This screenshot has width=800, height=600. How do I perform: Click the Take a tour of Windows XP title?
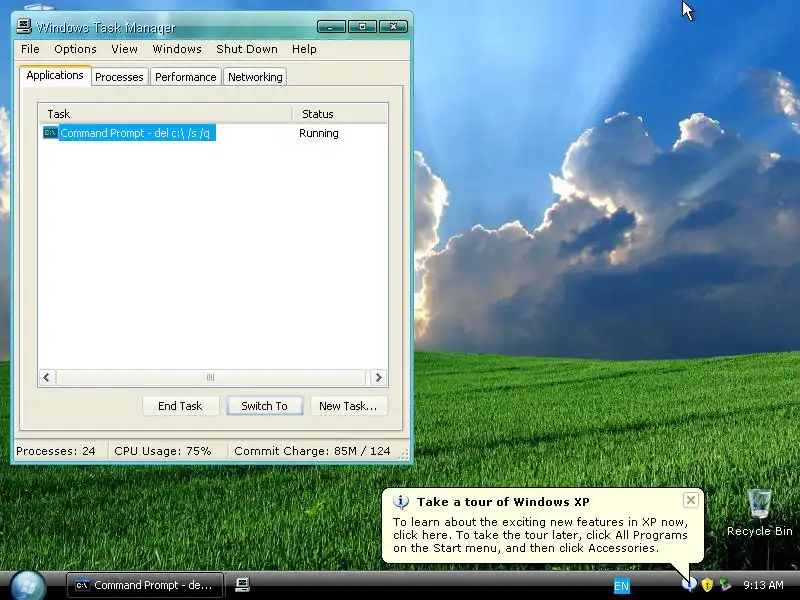(x=503, y=502)
